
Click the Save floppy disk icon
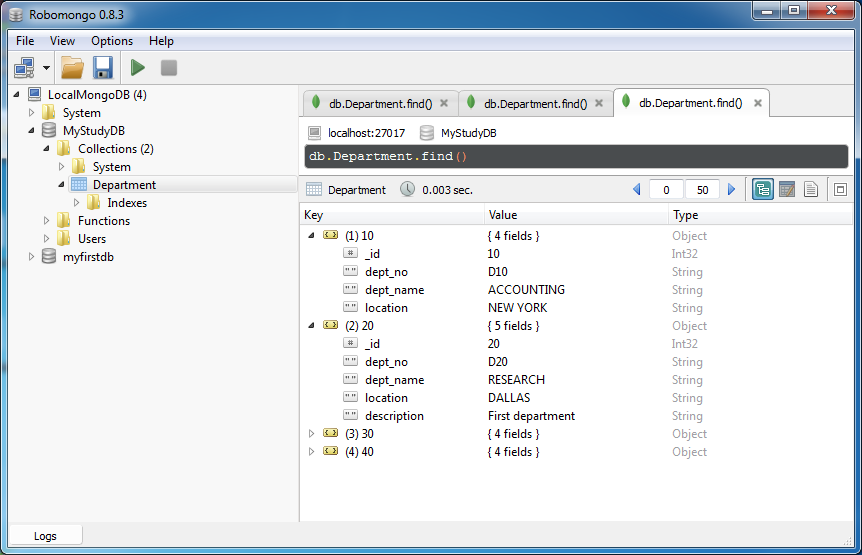pos(103,68)
